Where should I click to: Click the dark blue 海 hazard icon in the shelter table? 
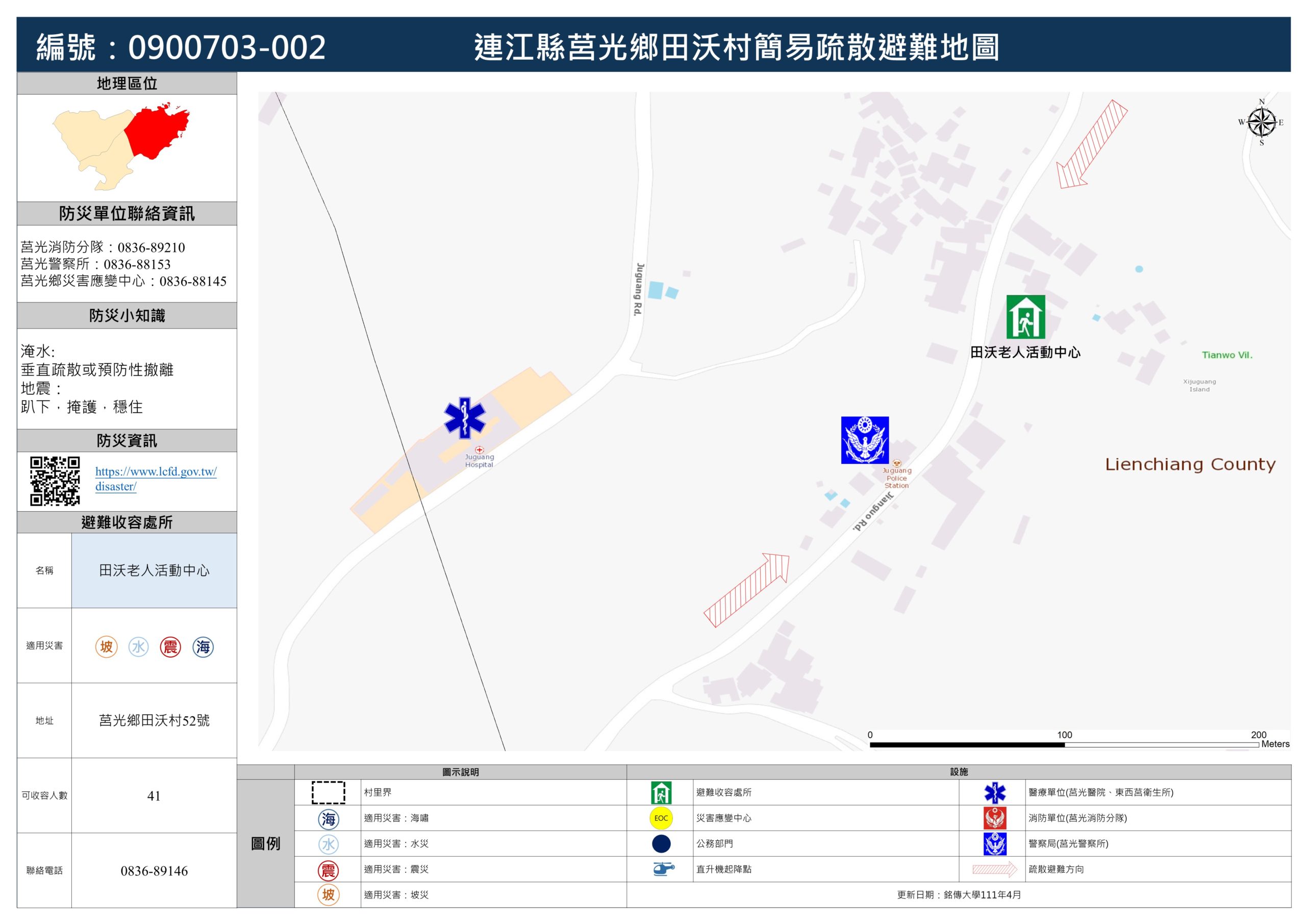[x=203, y=646]
